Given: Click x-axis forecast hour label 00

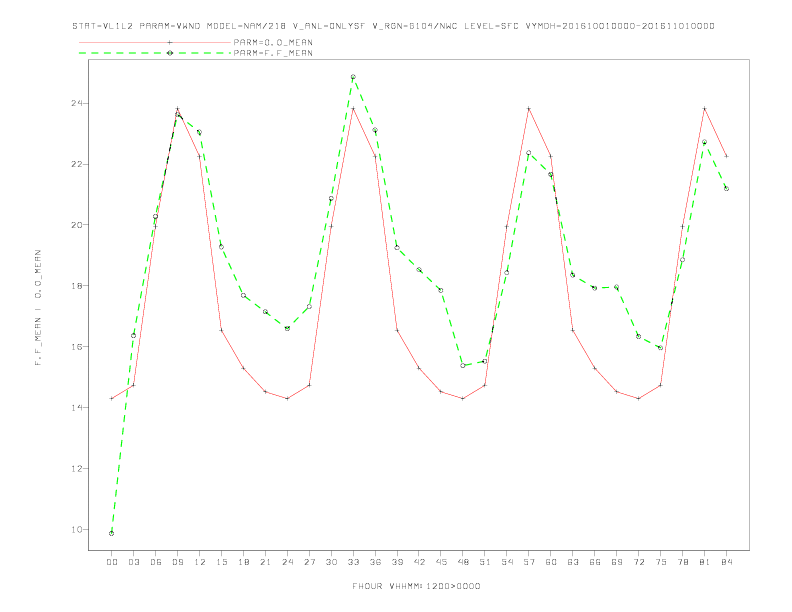Looking at the screenshot, I should point(112,562).
